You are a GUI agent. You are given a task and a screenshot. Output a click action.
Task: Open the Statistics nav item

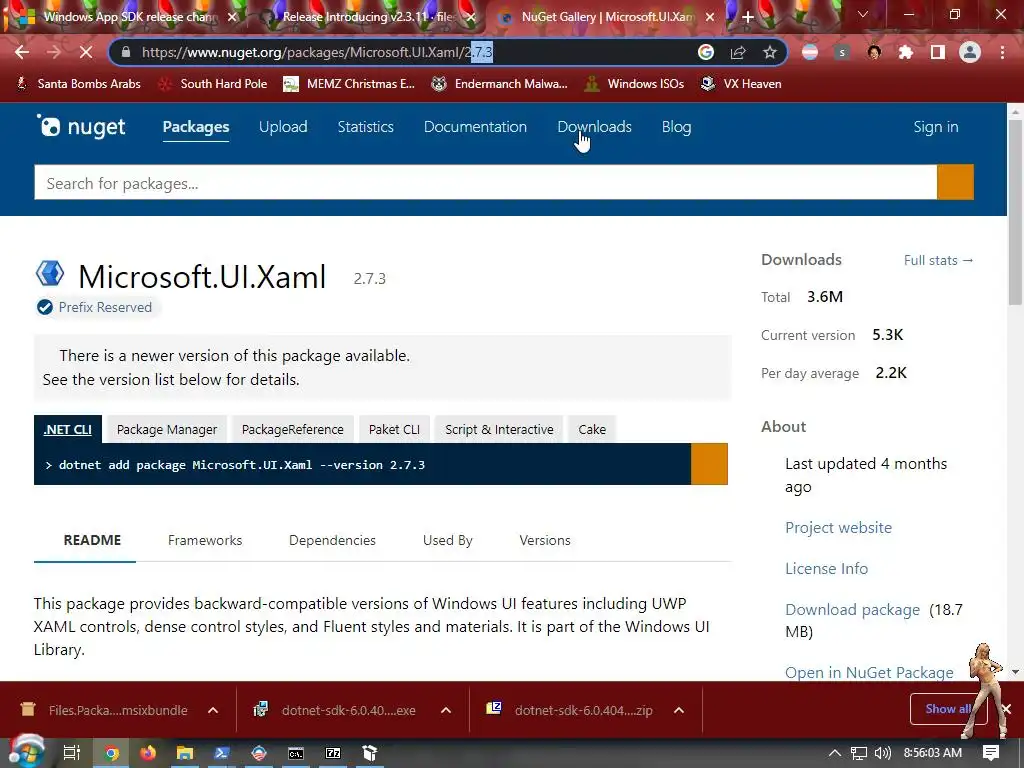(x=366, y=127)
